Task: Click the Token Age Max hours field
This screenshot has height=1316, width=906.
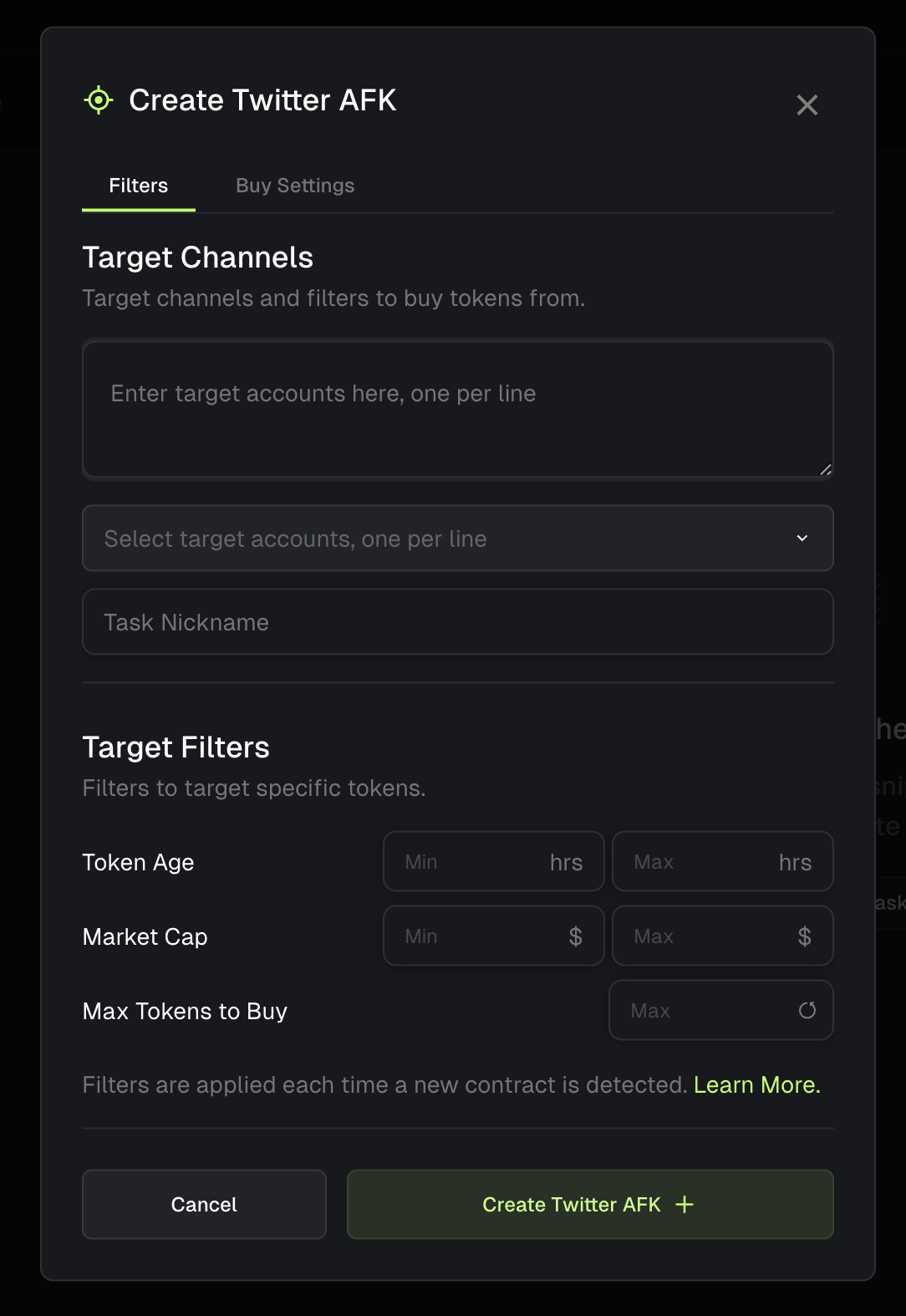Action: point(702,862)
